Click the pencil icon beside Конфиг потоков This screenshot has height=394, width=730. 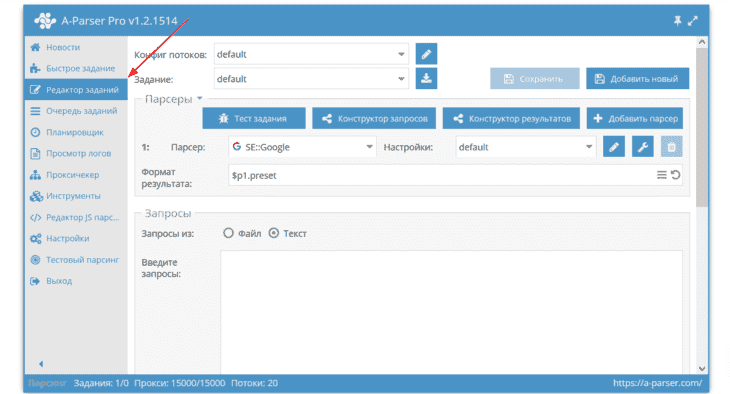click(x=426, y=54)
